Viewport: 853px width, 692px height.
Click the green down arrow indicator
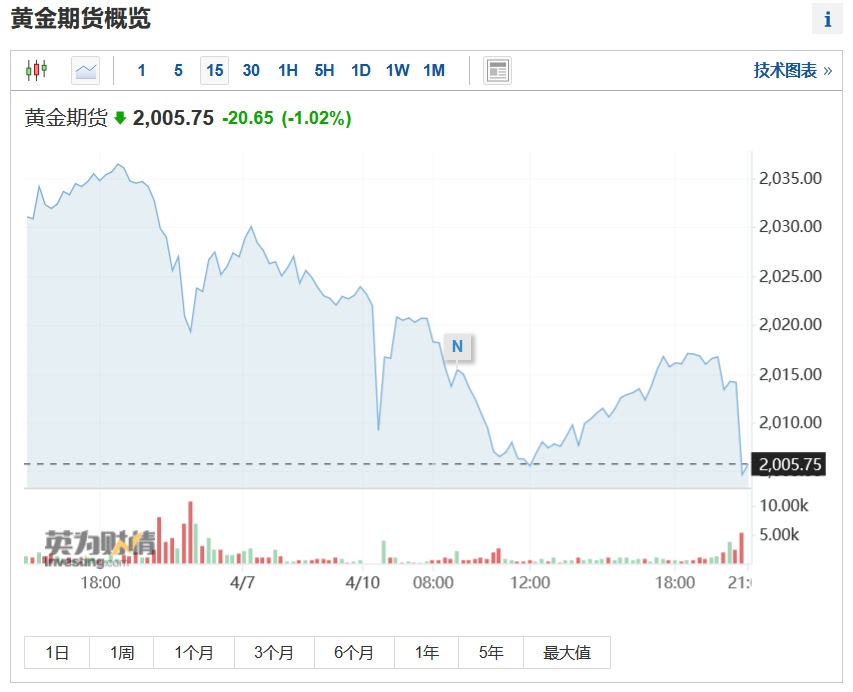pyautogui.click(x=120, y=118)
